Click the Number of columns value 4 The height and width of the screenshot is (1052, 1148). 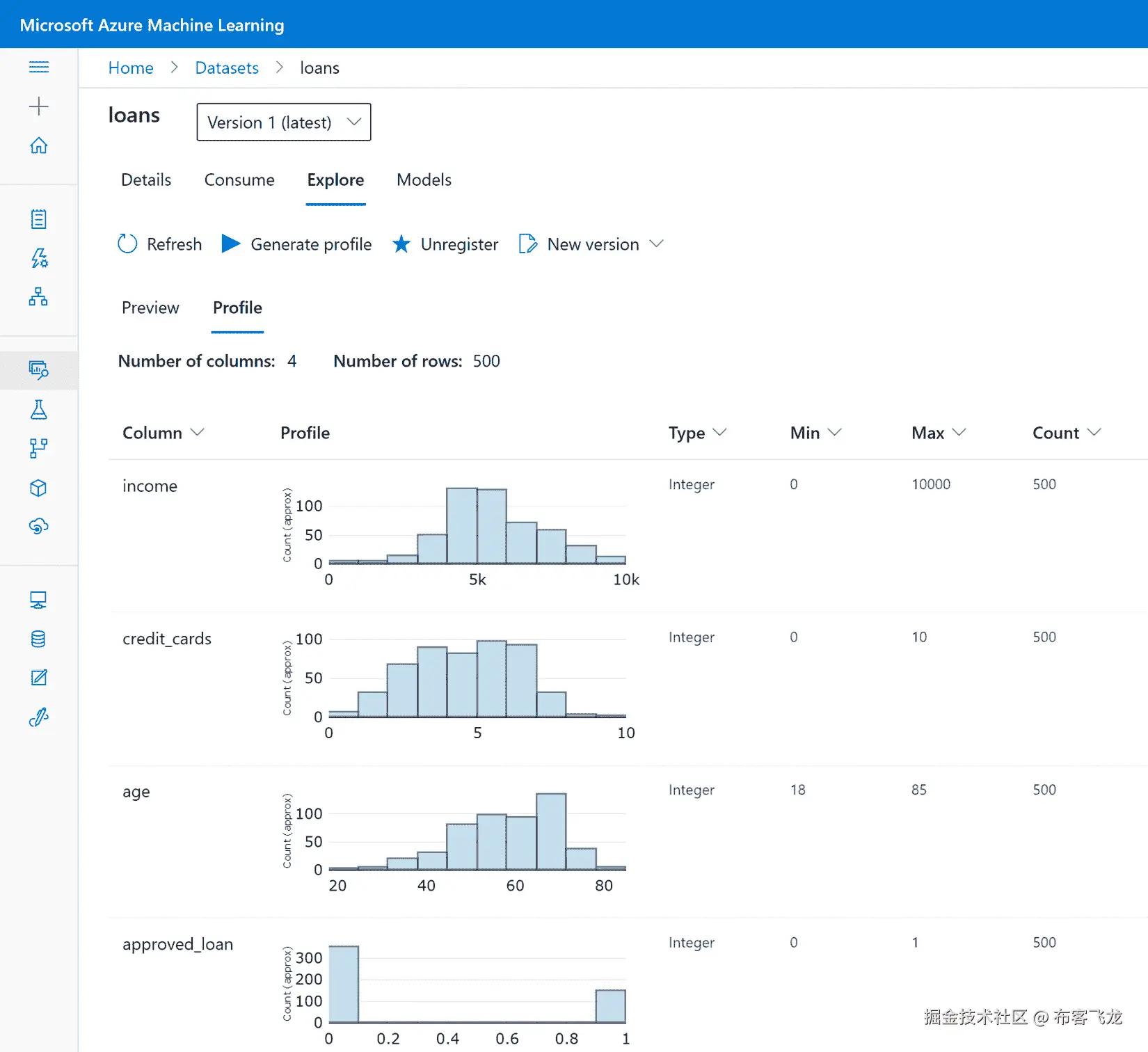coord(292,361)
